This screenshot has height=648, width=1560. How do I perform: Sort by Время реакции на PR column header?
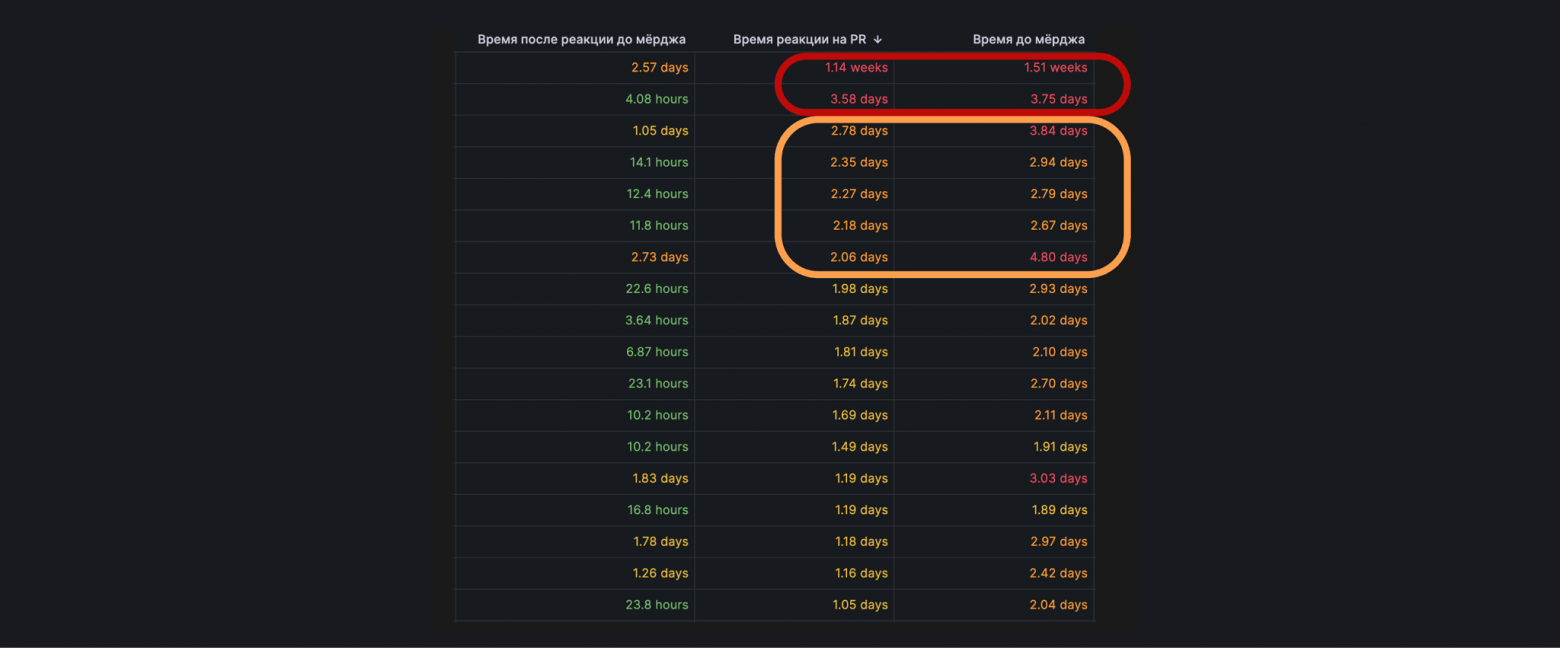(x=799, y=40)
